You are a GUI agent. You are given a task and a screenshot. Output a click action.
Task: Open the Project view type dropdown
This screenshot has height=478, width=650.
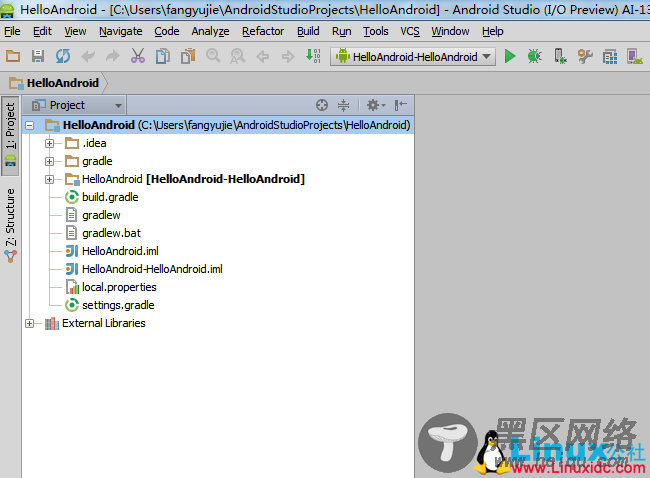click(77, 105)
